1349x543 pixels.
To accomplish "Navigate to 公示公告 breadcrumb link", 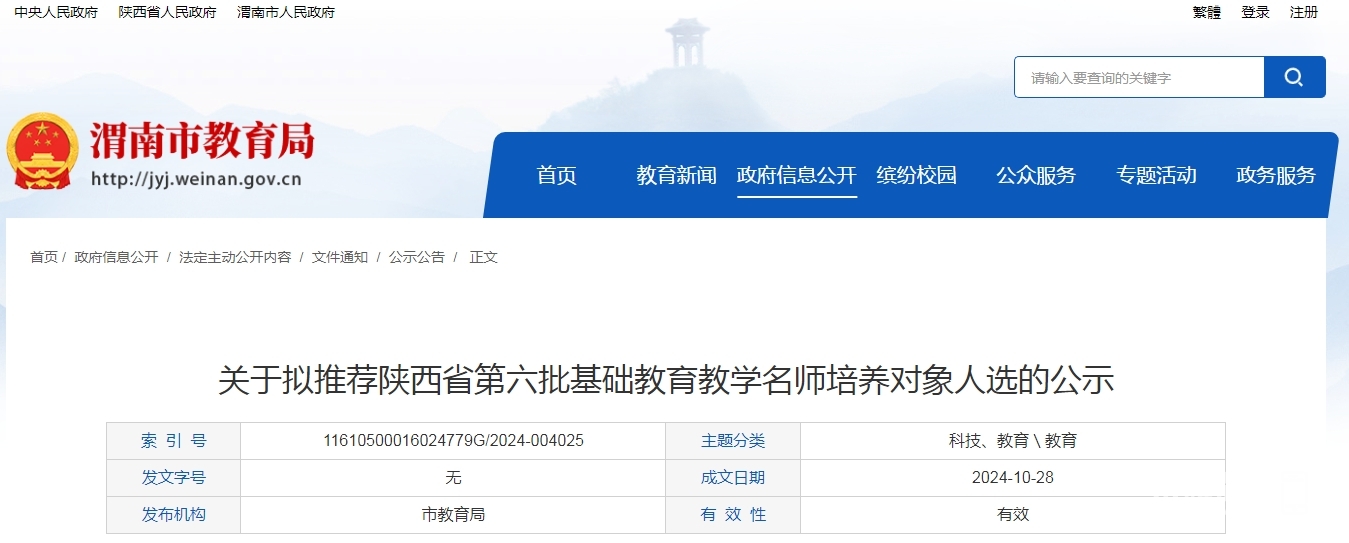I will 417,257.
